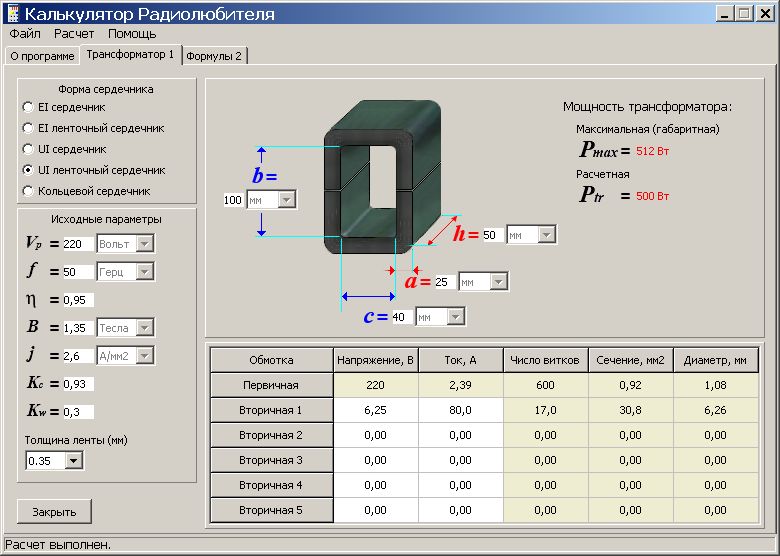The height and width of the screenshot is (556, 780).
Task: Select the EI сердечник core shape
Action: 28,107
